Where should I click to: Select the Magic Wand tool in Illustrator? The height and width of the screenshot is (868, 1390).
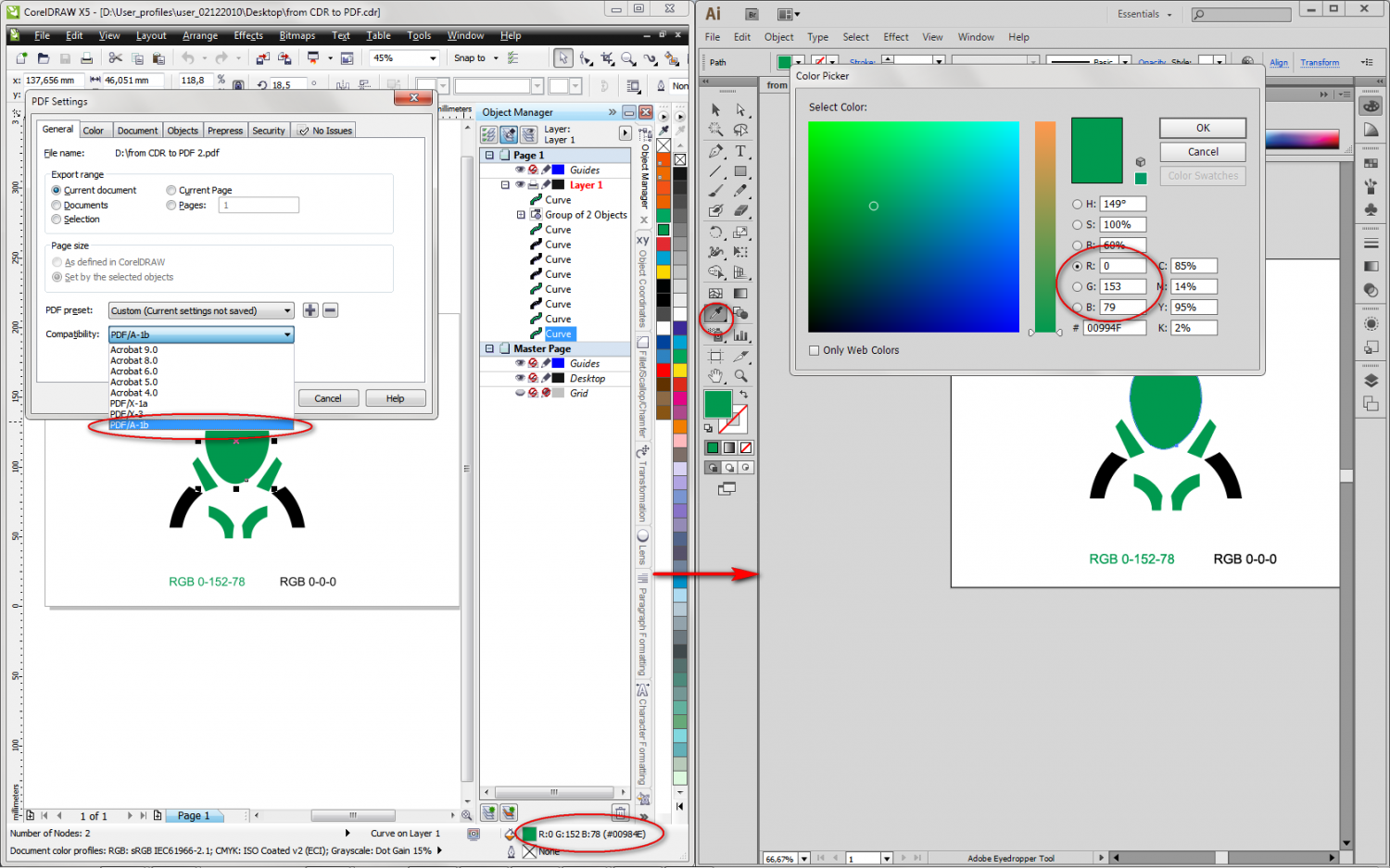[x=715, y=131]
